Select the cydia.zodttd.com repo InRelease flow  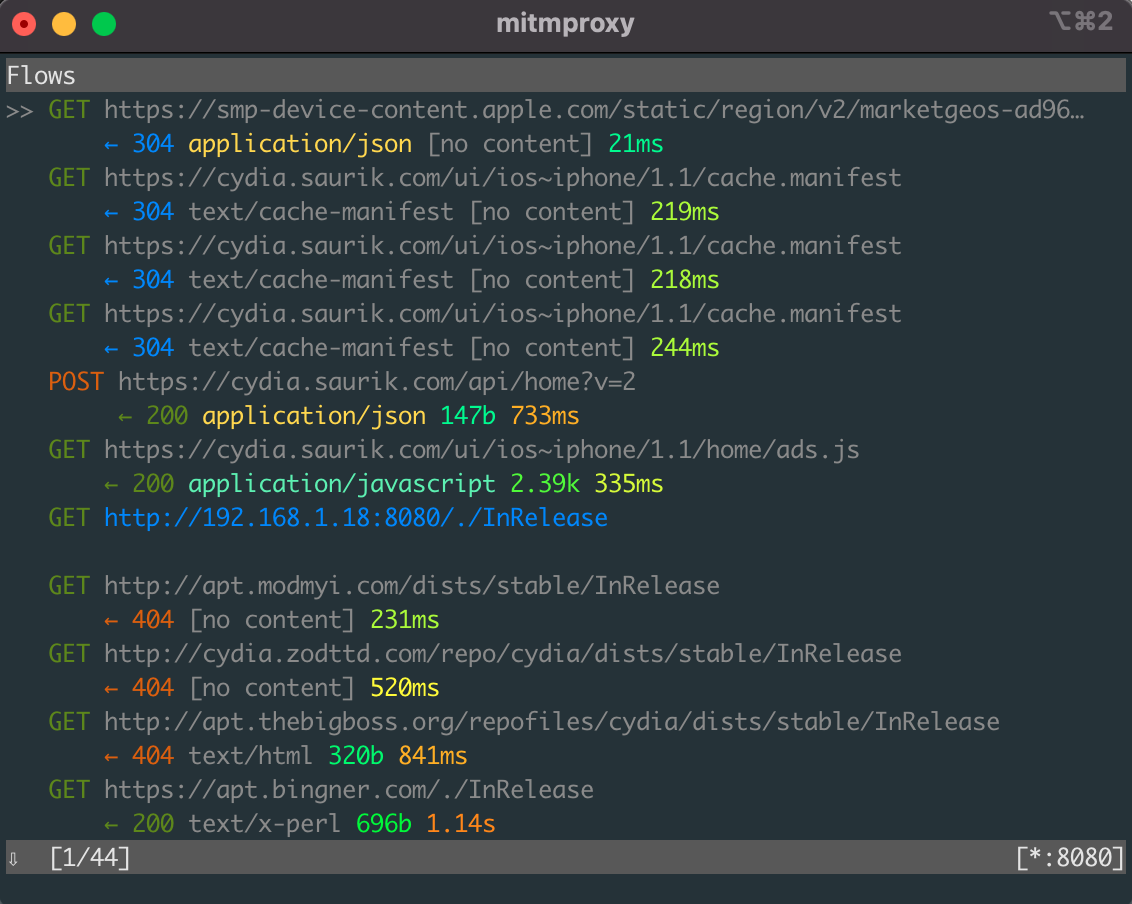click(474, 653)
